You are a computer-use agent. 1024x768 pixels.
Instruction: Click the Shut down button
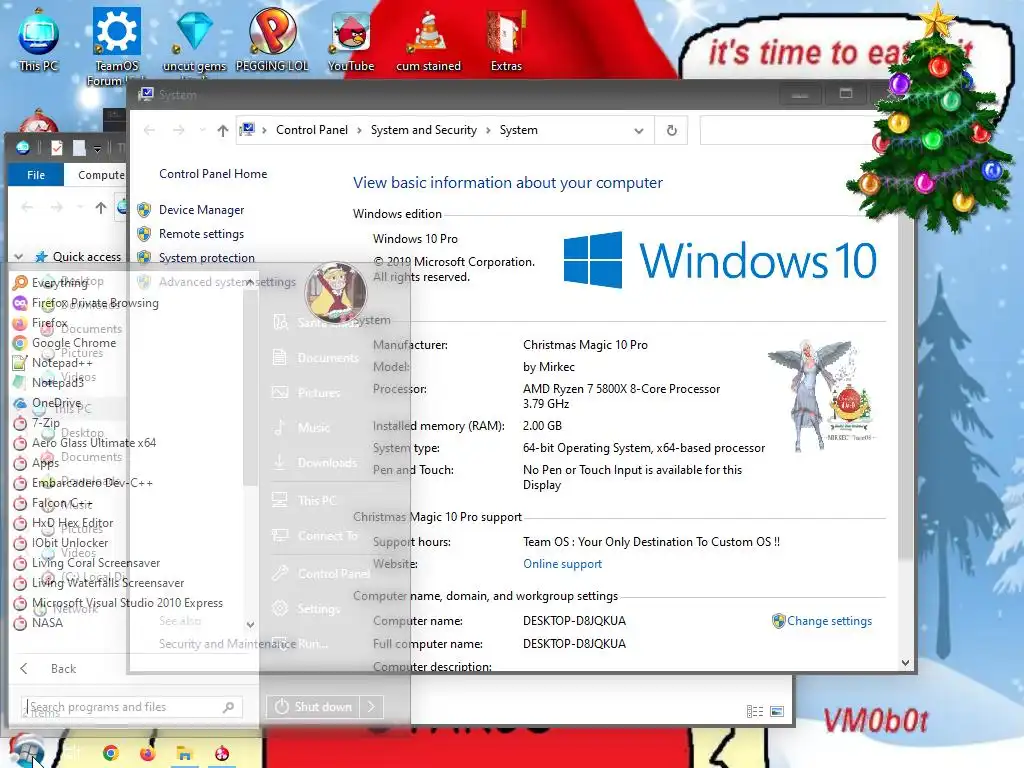click(x=313, y=707)
